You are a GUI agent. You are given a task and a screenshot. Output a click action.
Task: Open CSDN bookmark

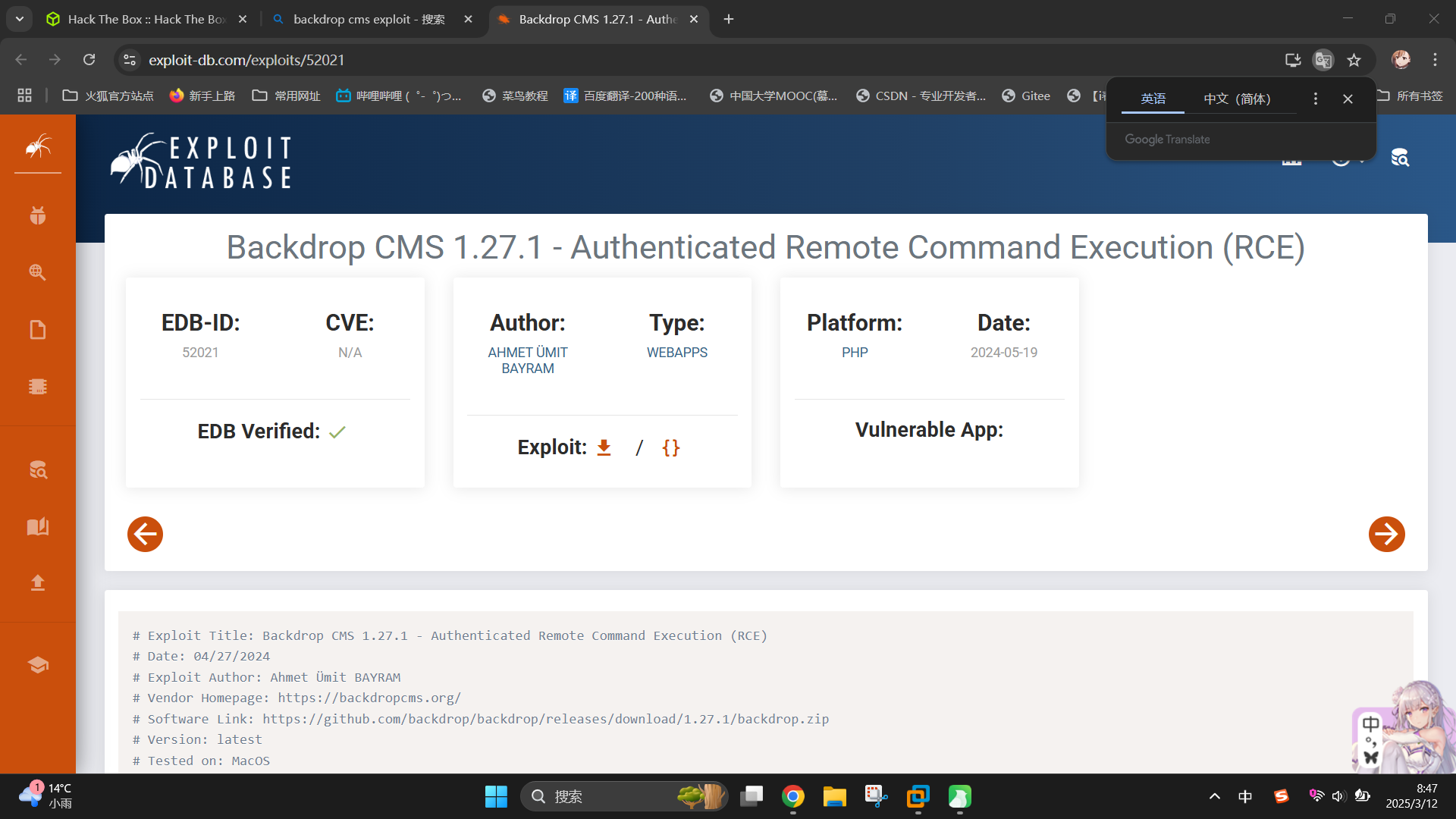[921, 96]
